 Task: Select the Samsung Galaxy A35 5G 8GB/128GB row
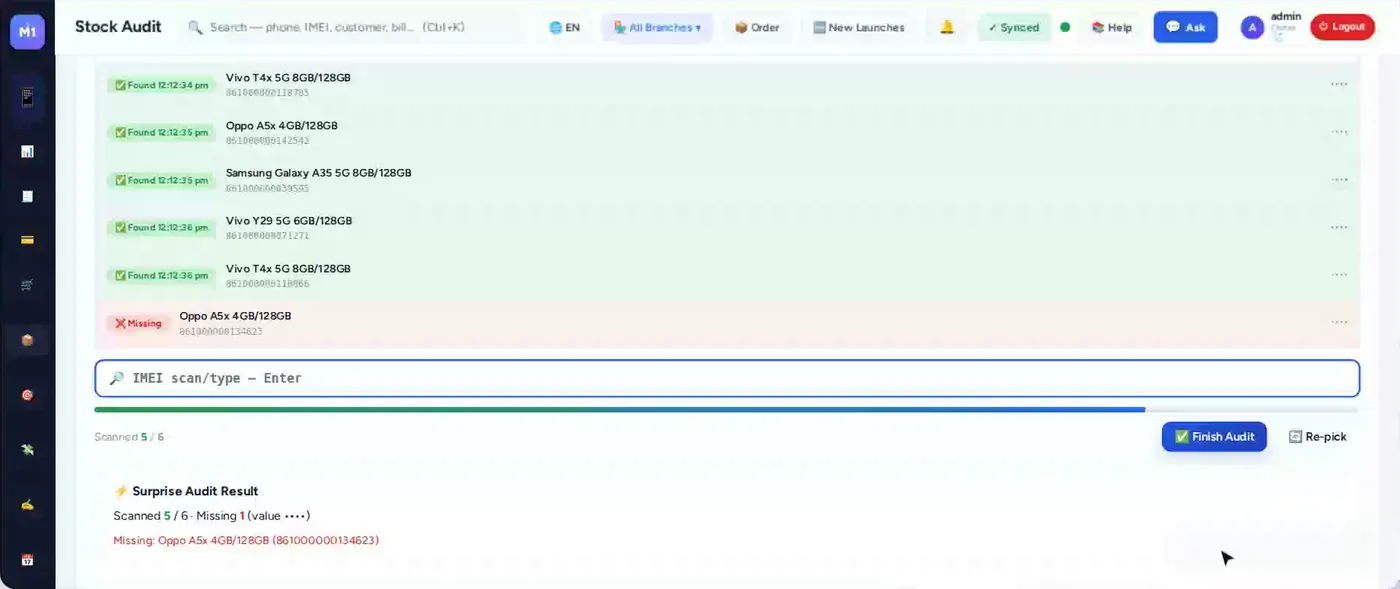point(727,180)
